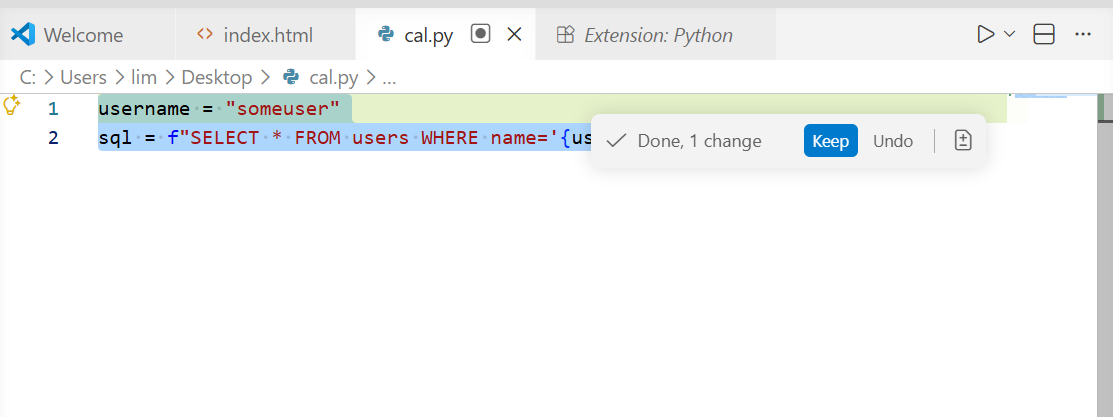Click the "Done, 1 change" status text
The width and height of the screenshot is (1113, 417).
pos(699,141)
